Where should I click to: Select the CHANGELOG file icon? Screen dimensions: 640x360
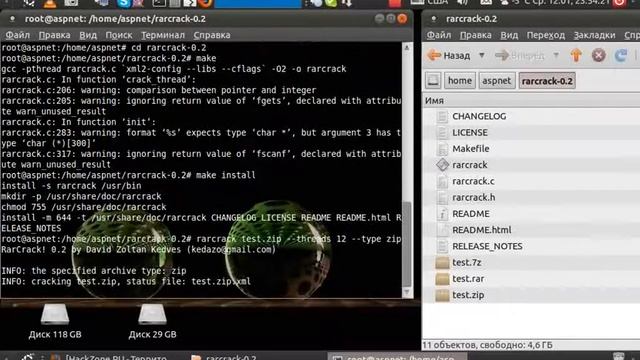(442, 116)
